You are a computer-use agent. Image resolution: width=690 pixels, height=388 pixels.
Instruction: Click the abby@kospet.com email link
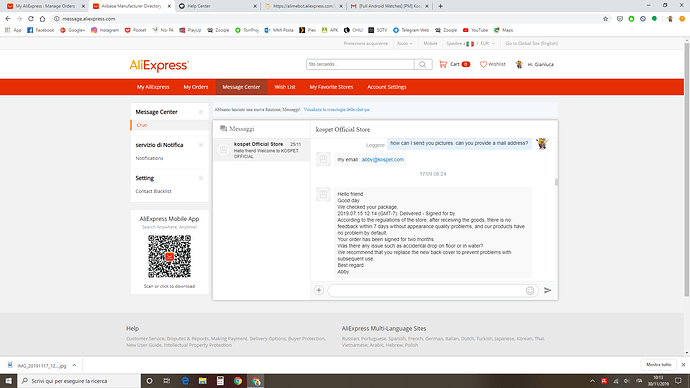click(383, 160)
